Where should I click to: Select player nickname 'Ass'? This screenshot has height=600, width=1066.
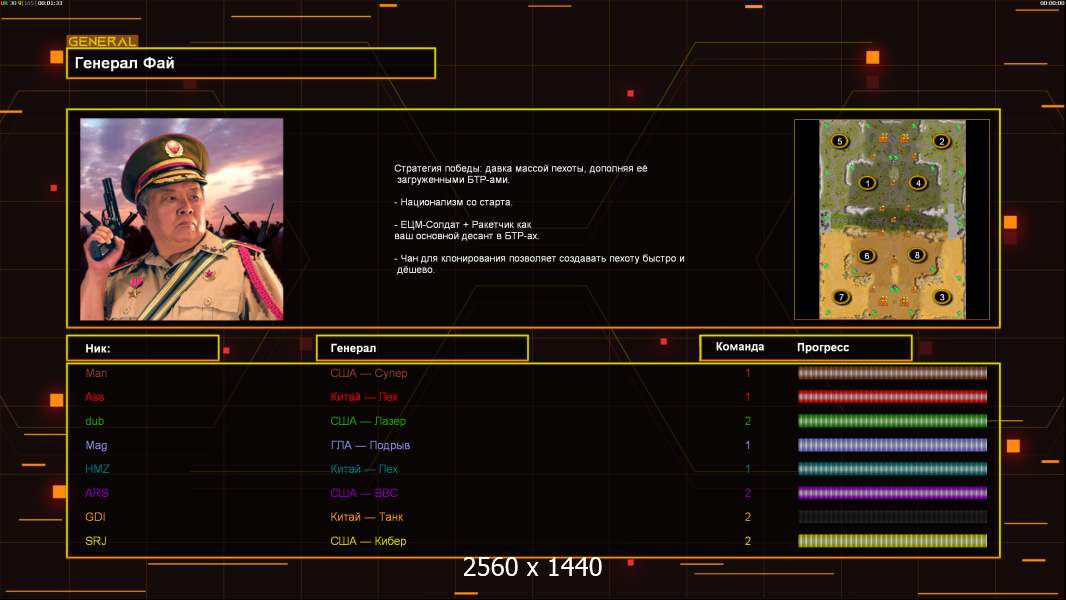(x=94, y=397)
